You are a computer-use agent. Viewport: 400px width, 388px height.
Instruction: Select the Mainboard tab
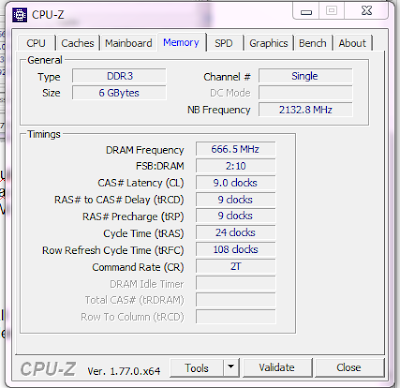click(x=129, y=43)
